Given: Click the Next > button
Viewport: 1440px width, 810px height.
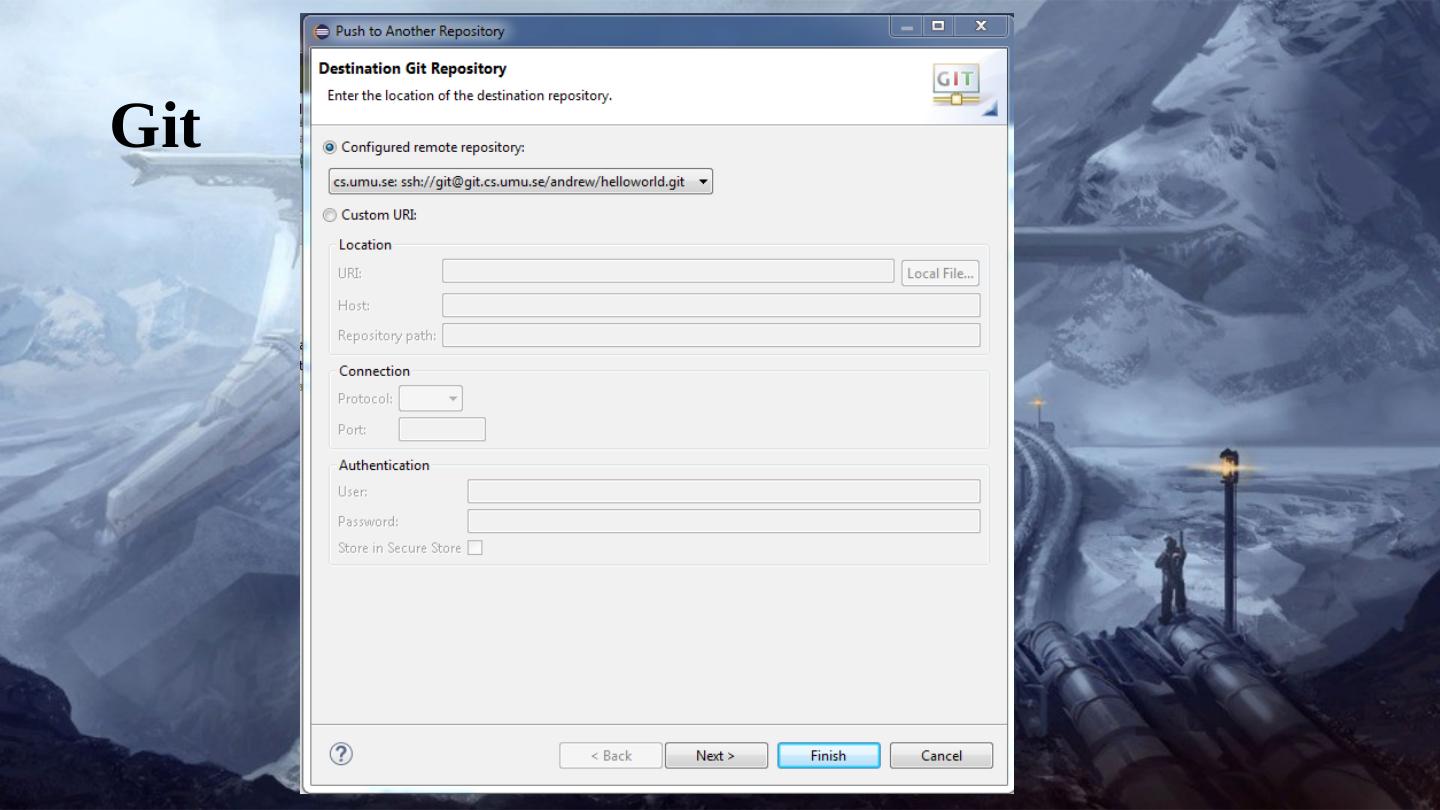Looking at the screenshot, I should [716, 756].
